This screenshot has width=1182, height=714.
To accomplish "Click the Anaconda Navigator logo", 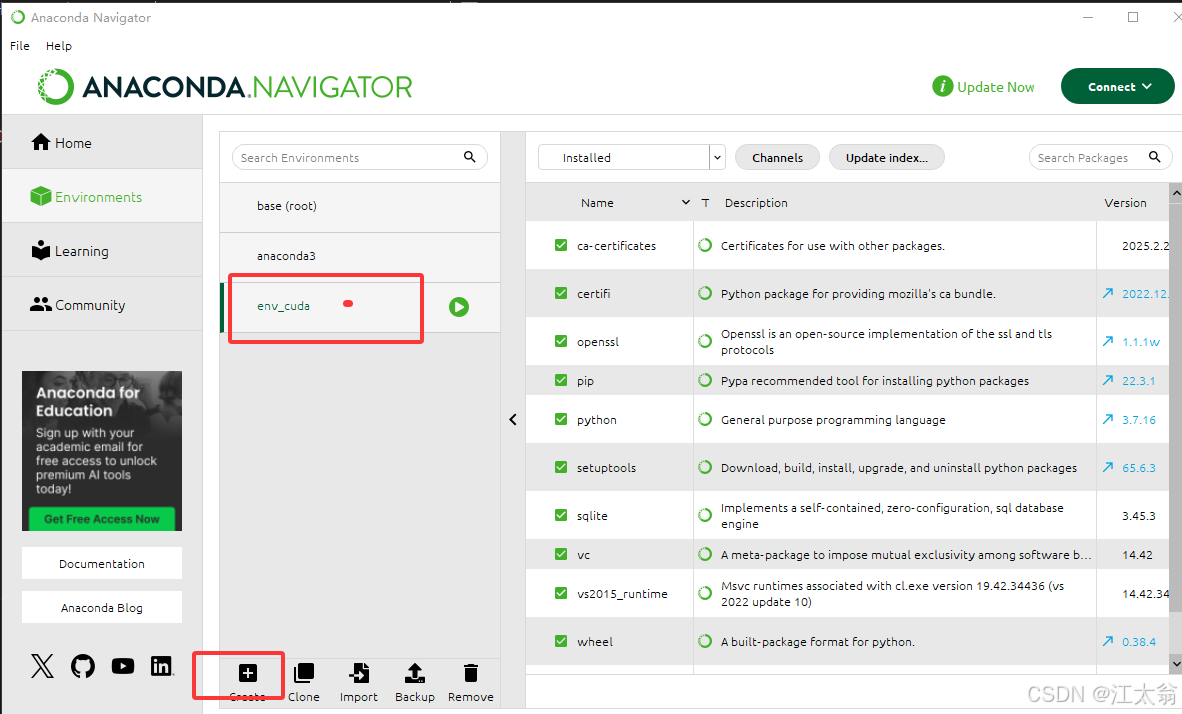I will (225, 87).
